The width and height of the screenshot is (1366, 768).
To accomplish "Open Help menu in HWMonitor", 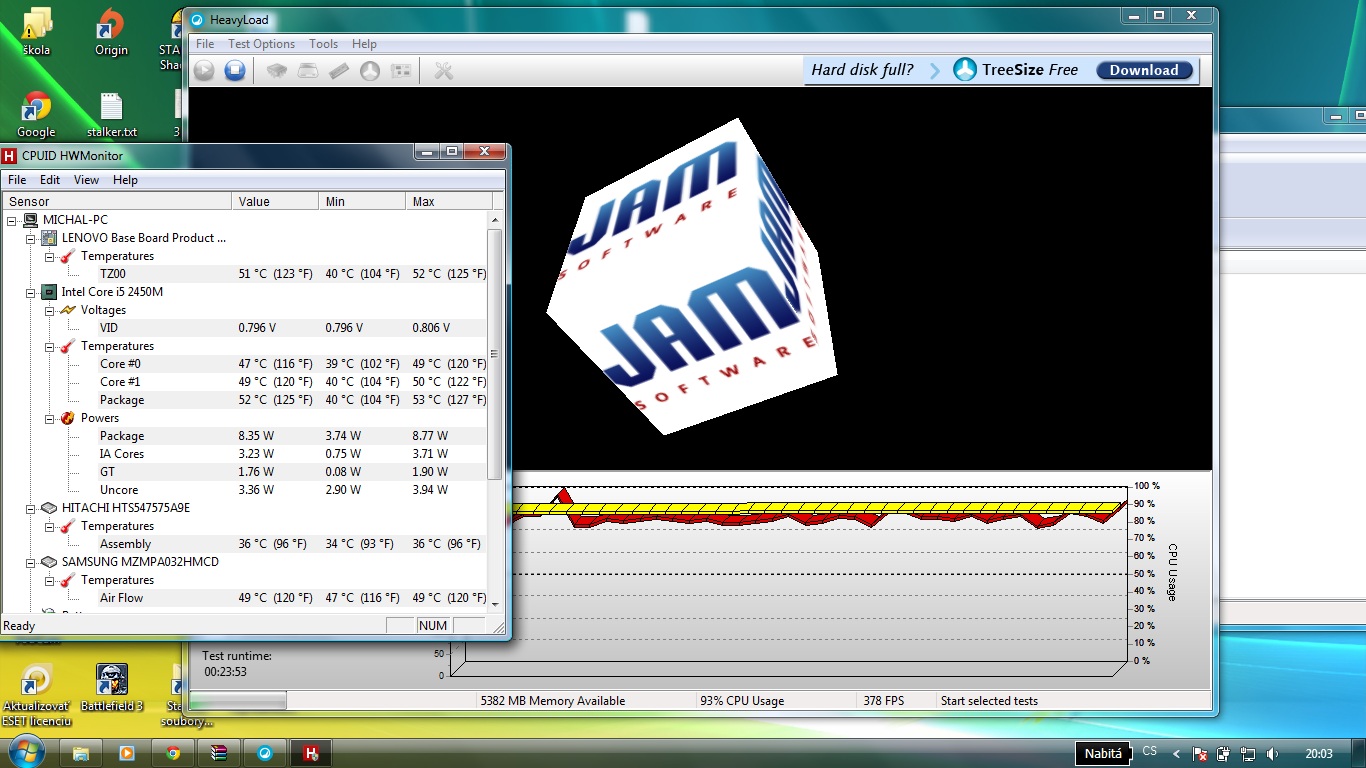I will tap(125, 180).
